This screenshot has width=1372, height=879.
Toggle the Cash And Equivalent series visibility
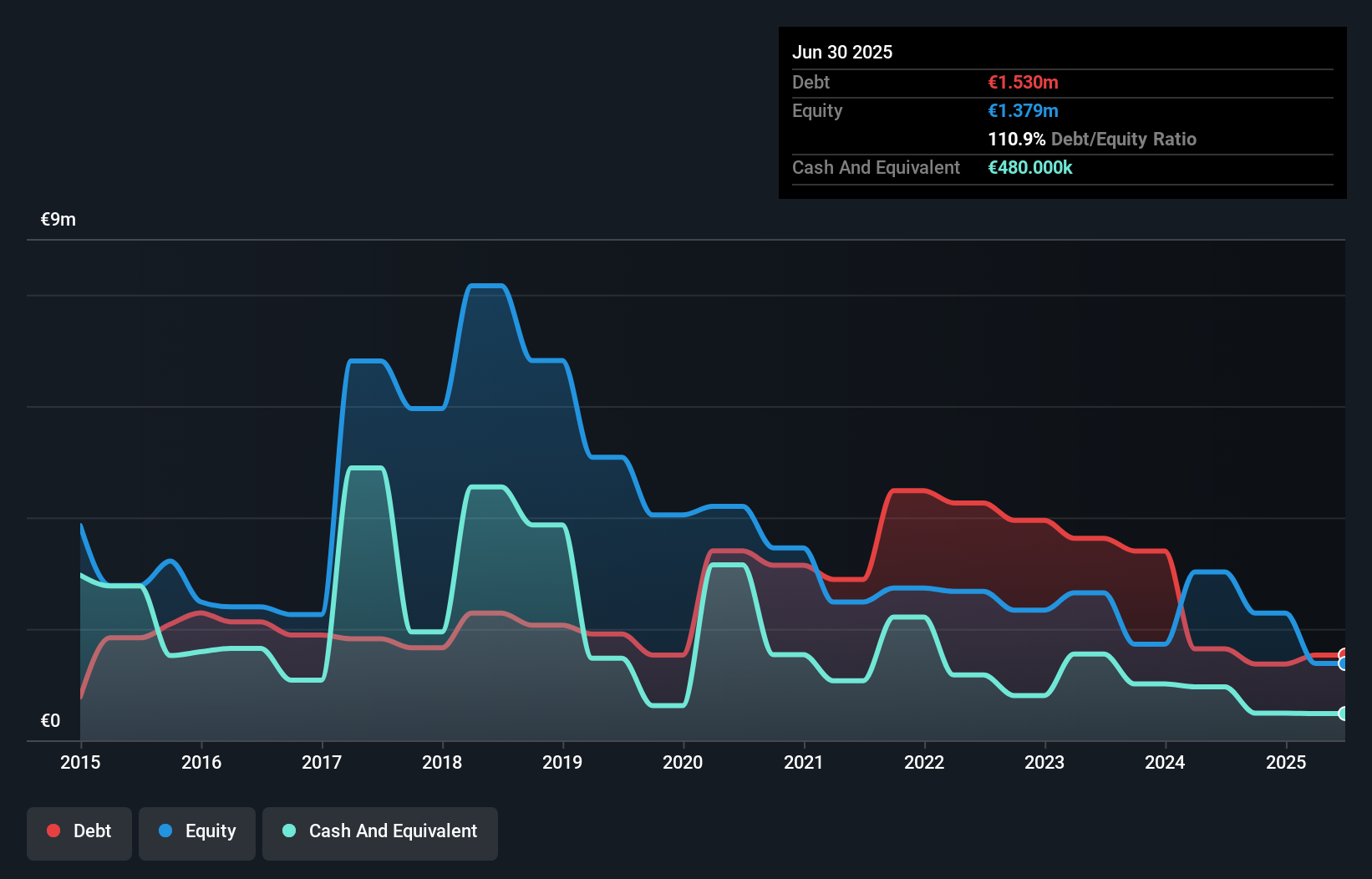point(379,831)
